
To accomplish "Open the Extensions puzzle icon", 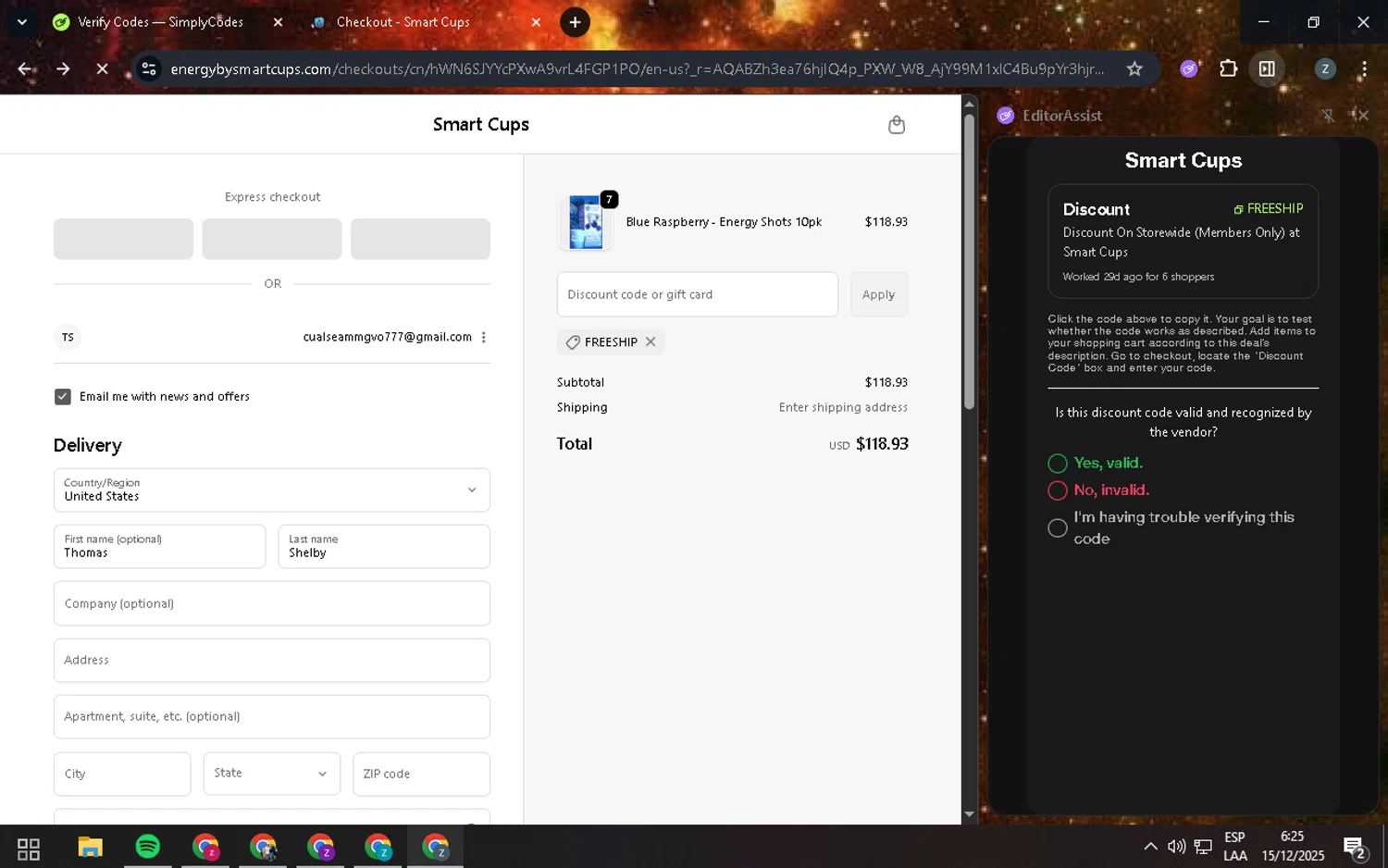I will point(1228,69).
